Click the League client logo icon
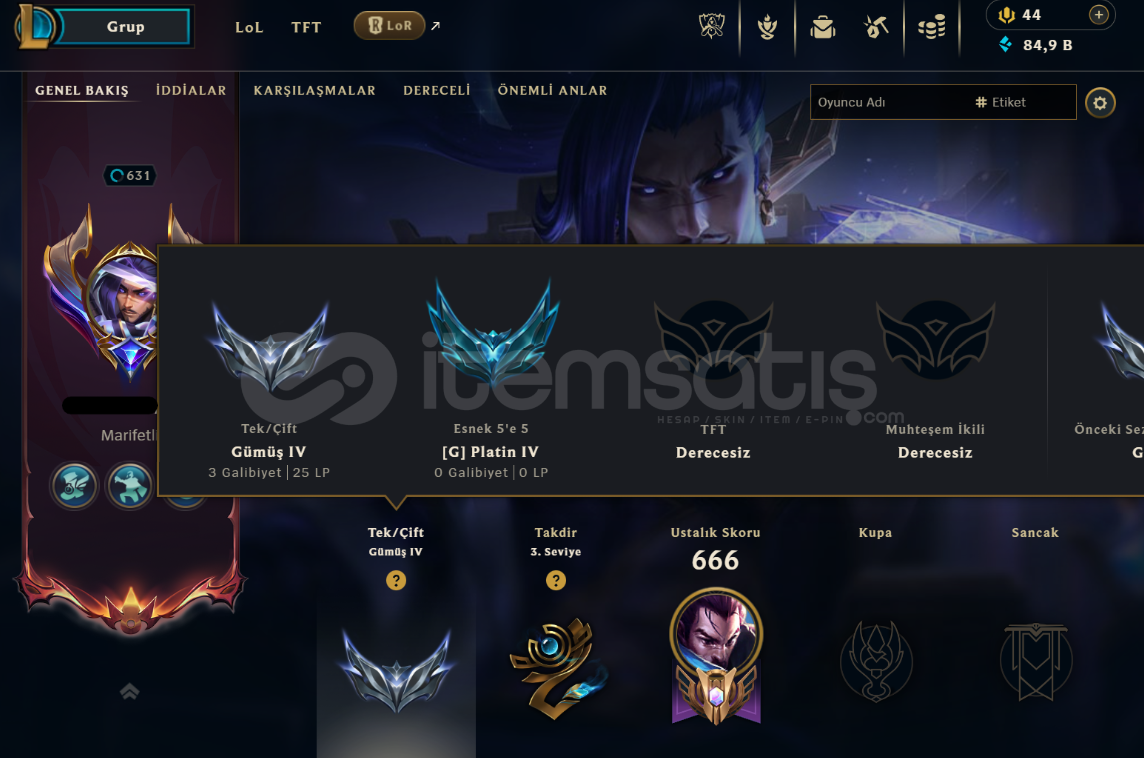Viewport: 1144px width, 758px height. tap(34, 26)
